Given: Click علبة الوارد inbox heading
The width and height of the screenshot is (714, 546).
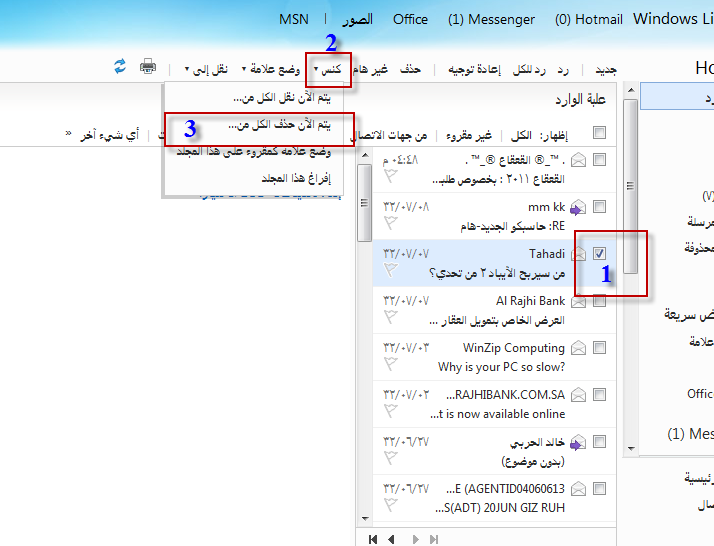Looking at the screenshot, I should pyautogui.click(x=580, y=99).
